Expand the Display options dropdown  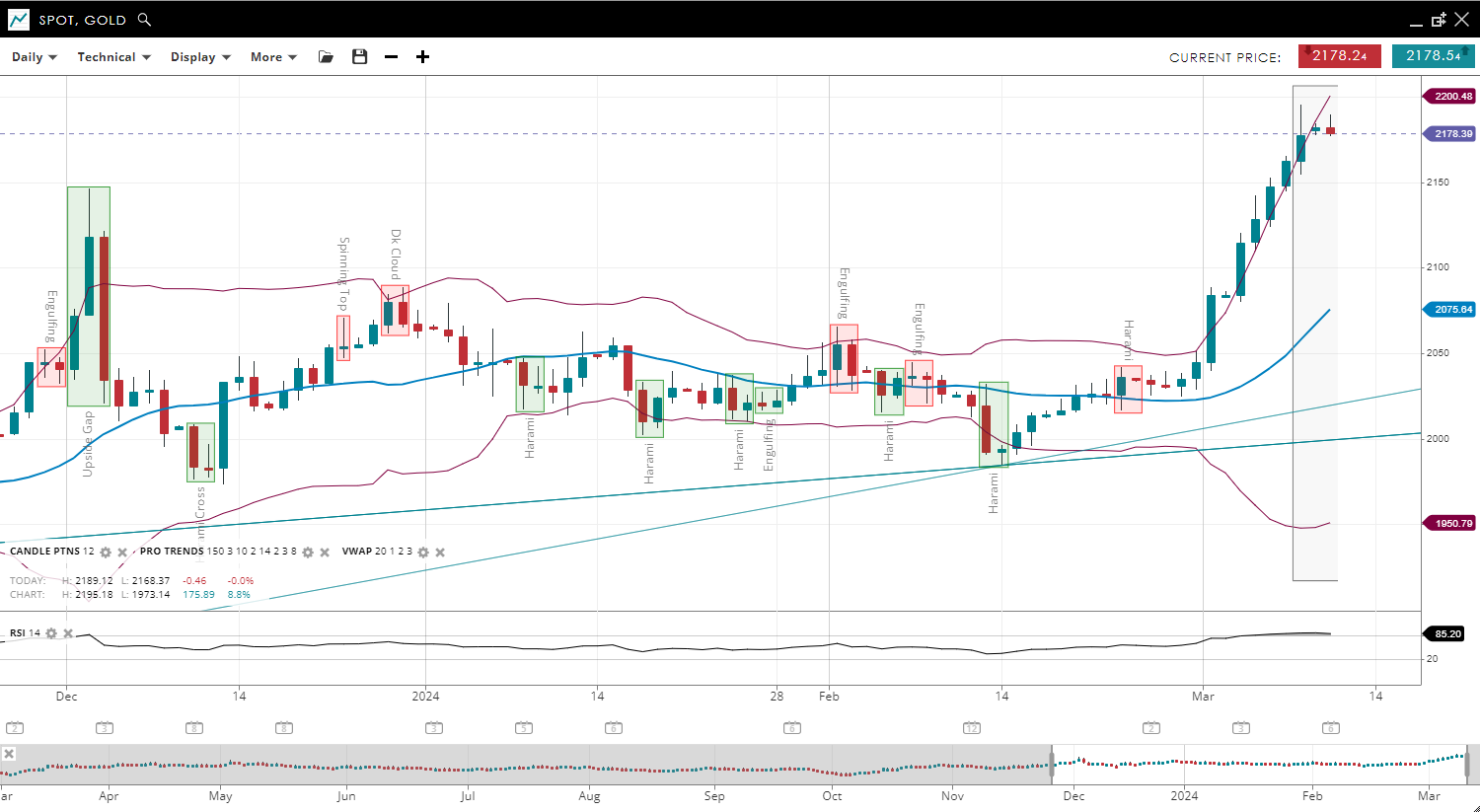click(200, 57)
